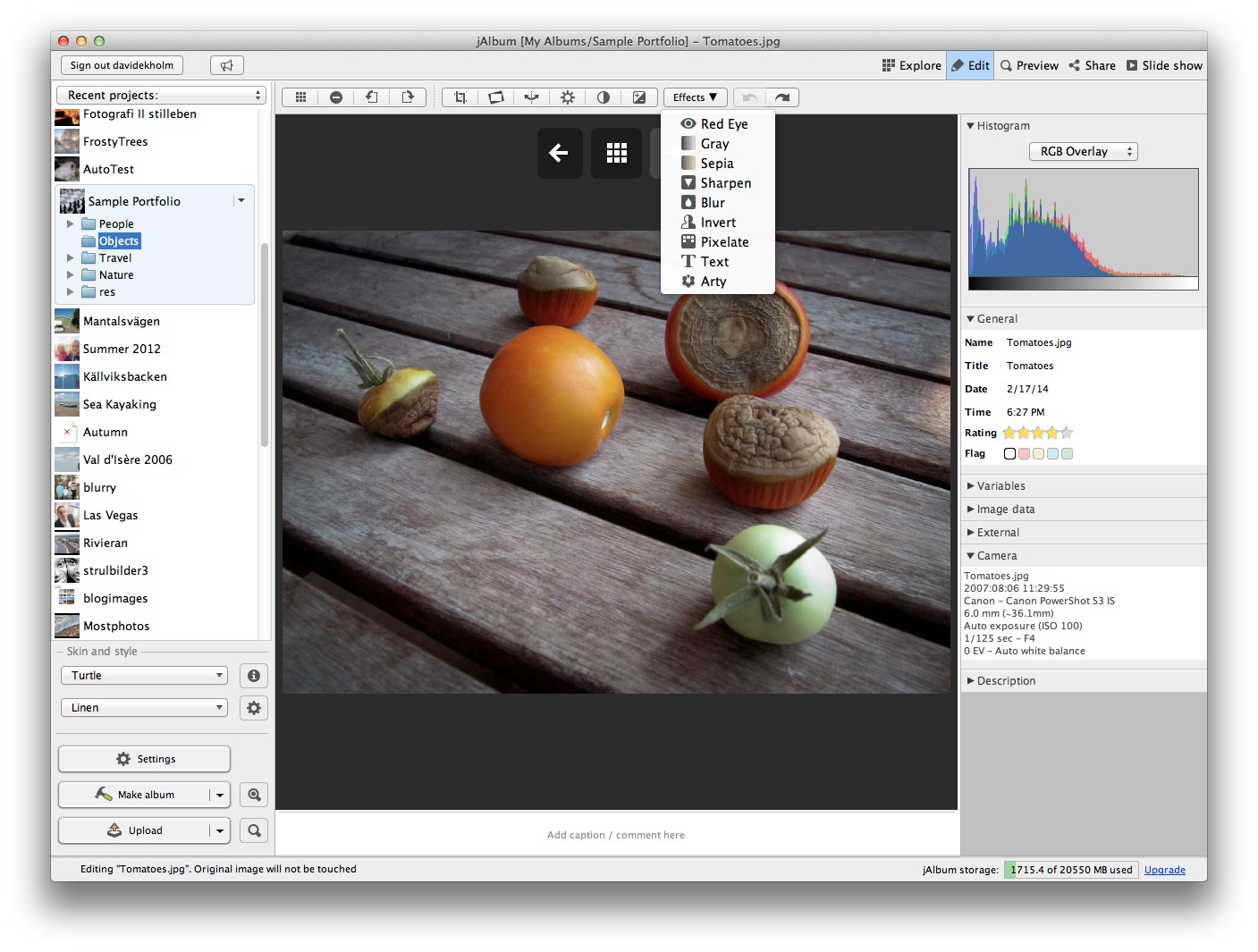This screenshot has height=952, width=1258.
Task: Click the Add caption / comment field
Action: [616, 835]
